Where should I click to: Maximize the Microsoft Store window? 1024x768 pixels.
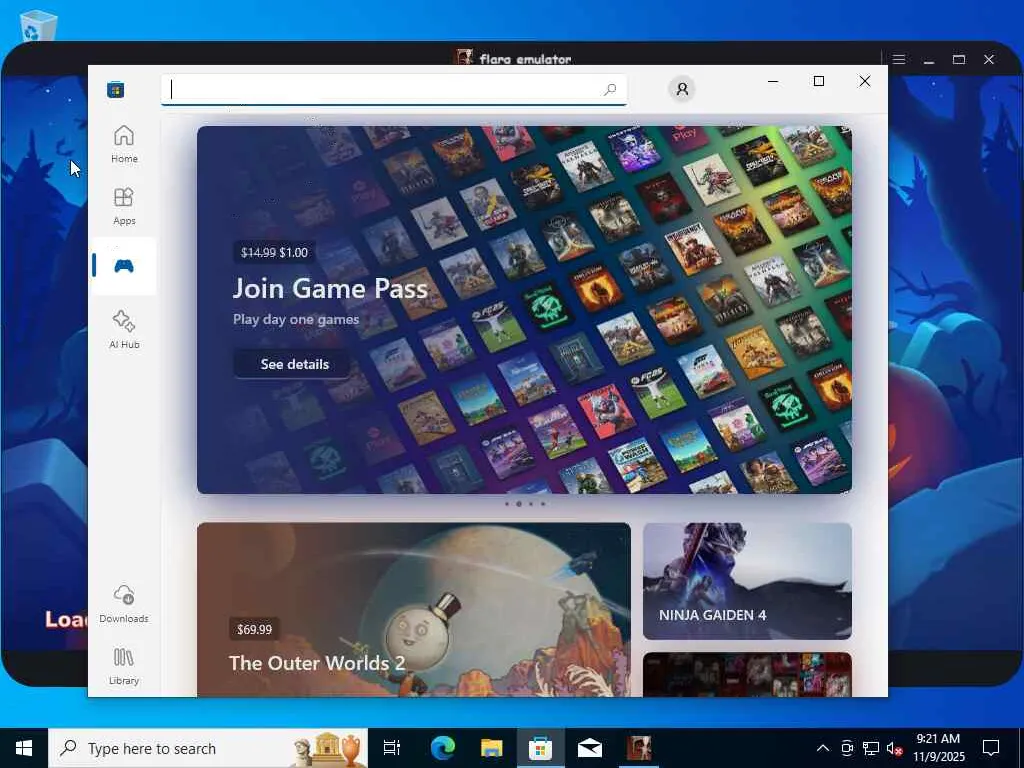[819, 81]
